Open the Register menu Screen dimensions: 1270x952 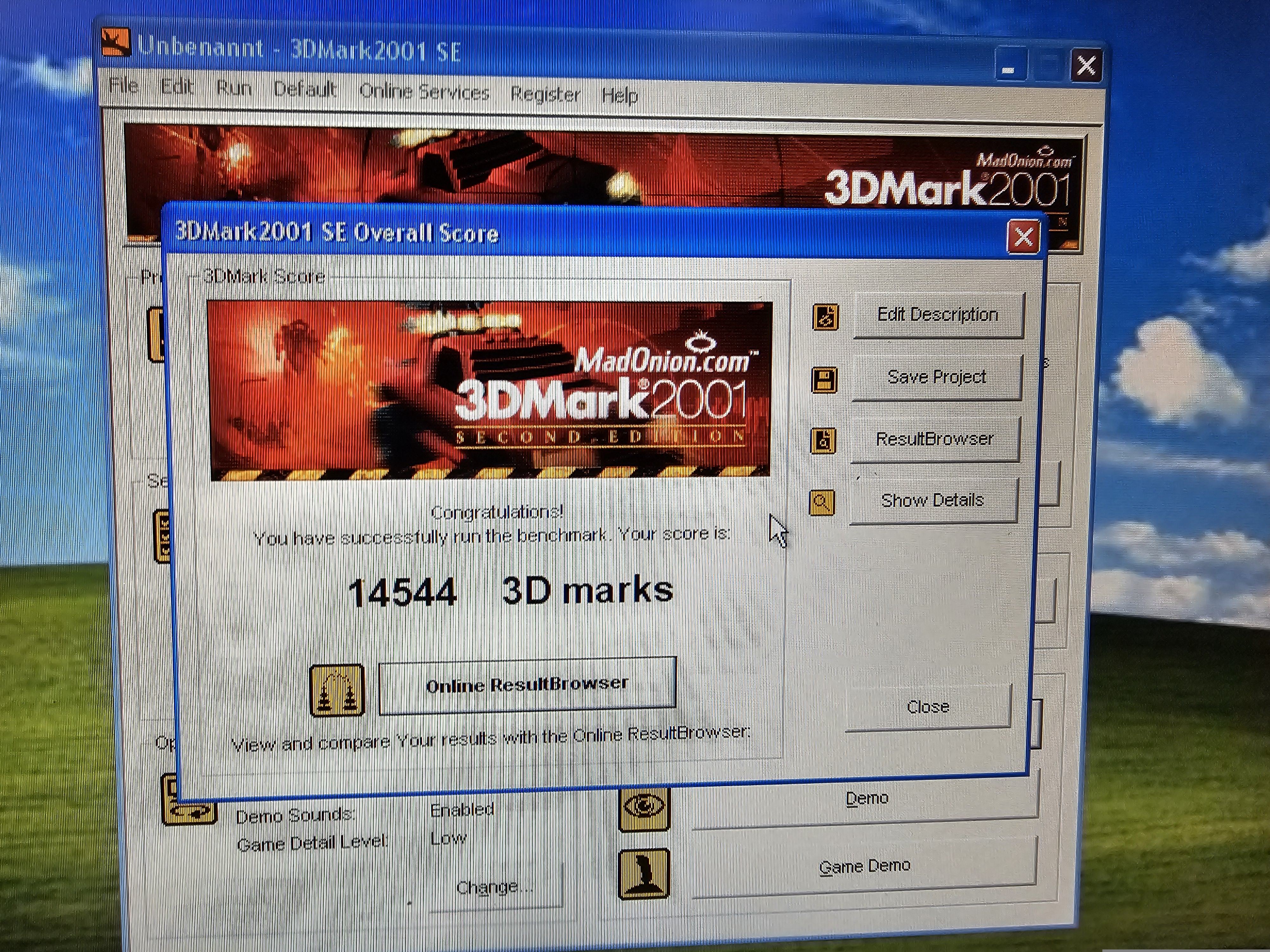coord(545,94)
